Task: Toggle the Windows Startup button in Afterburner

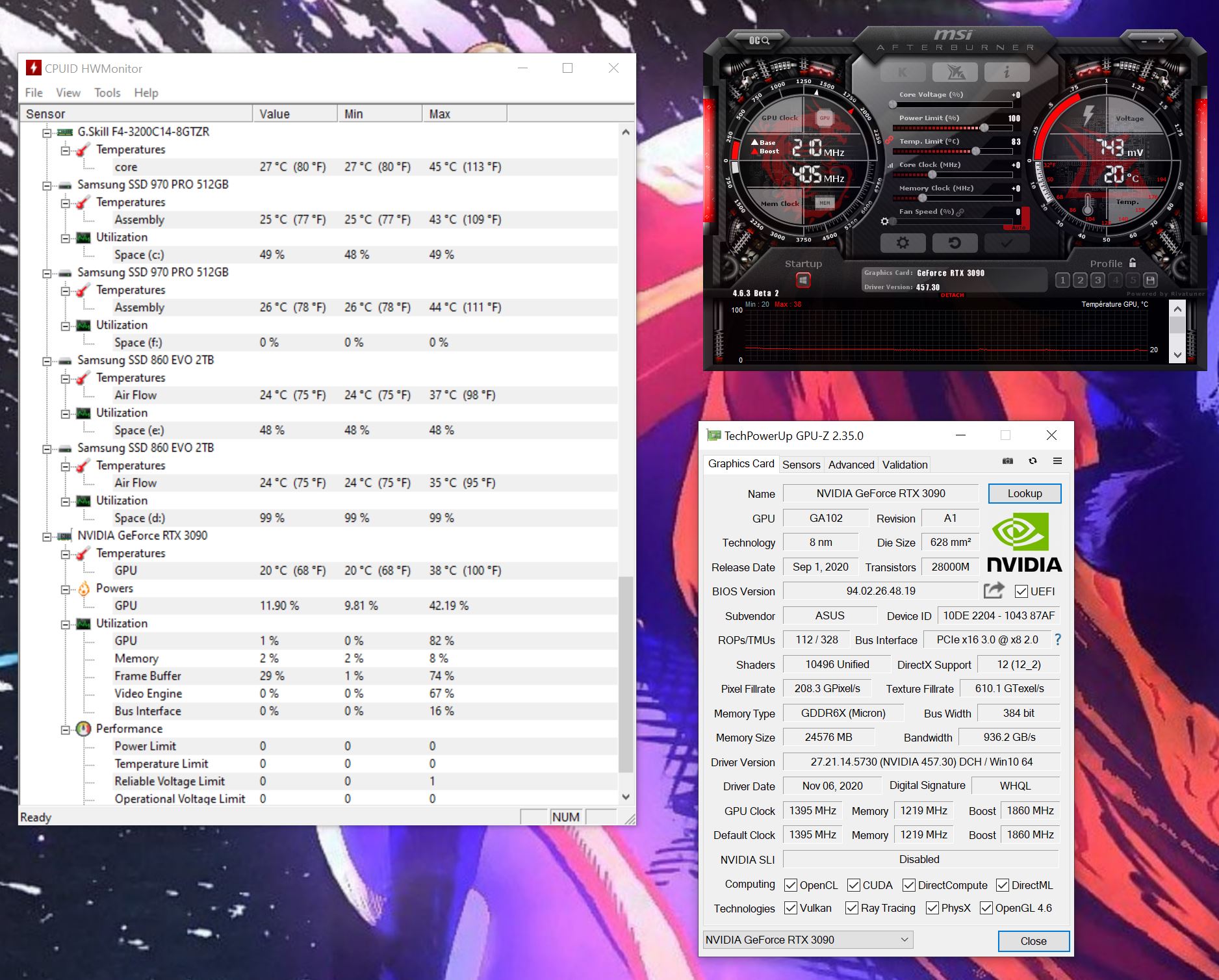Action: pyautogui.click(x=803, y=280)
